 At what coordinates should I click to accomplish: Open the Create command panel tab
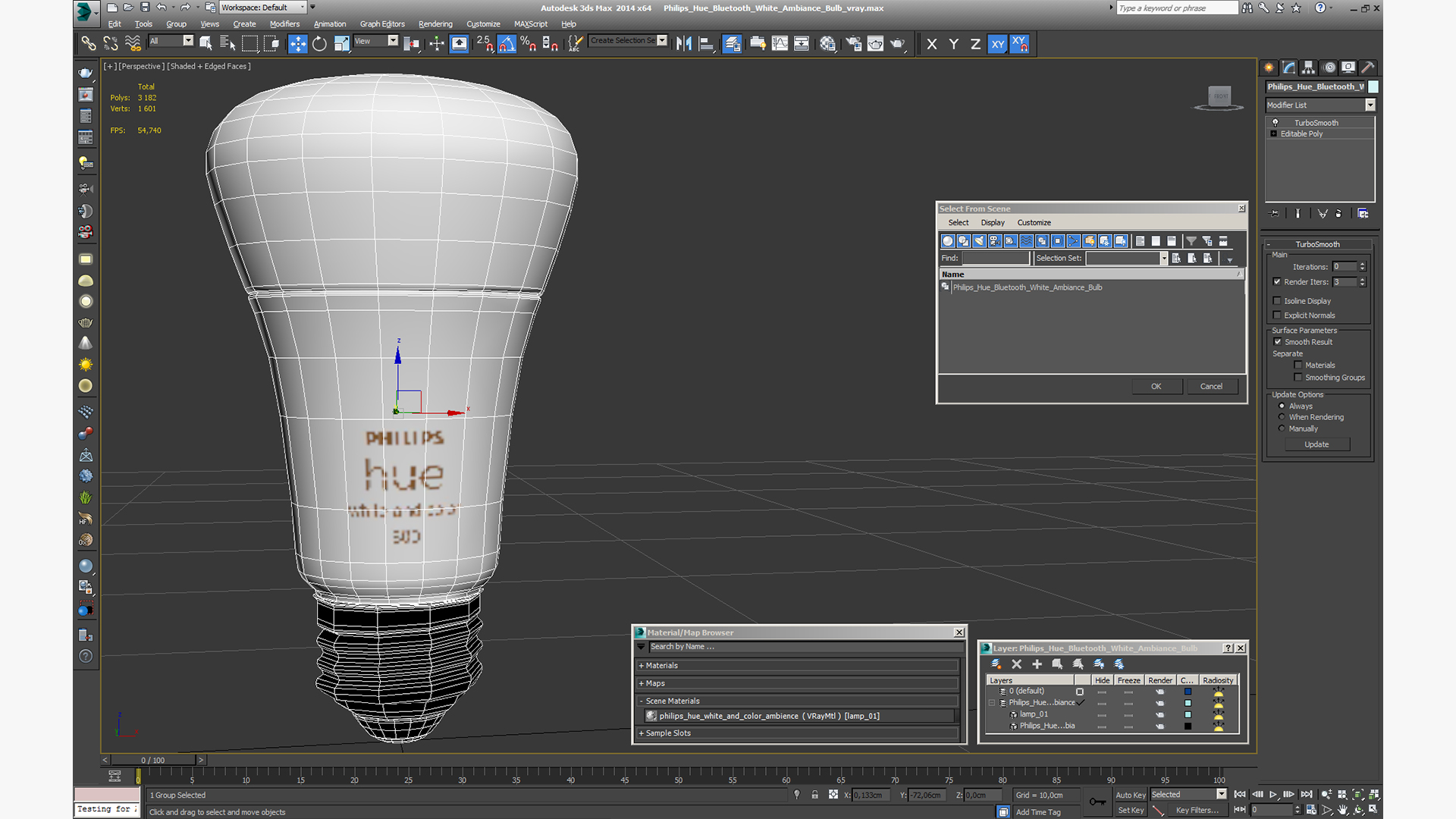pyautogui.click(x=1269, y=67)
